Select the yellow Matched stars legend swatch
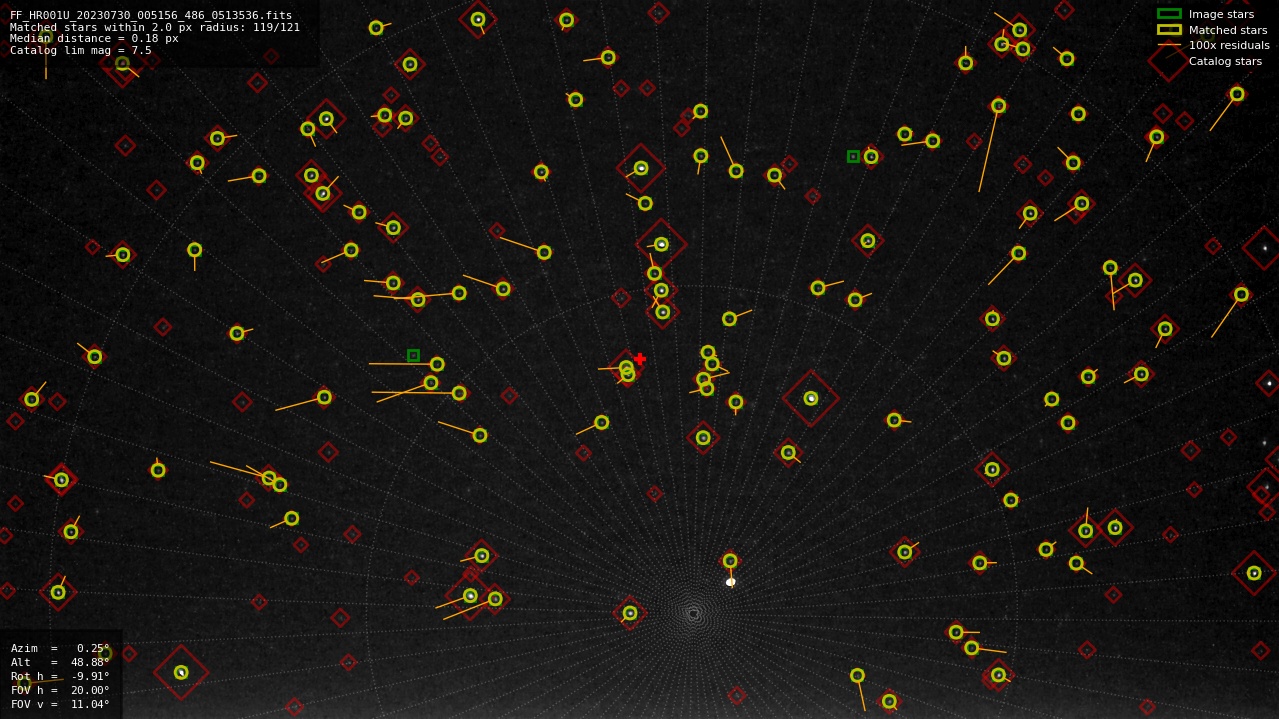 pyautogui.click(x=1169, y=30)
